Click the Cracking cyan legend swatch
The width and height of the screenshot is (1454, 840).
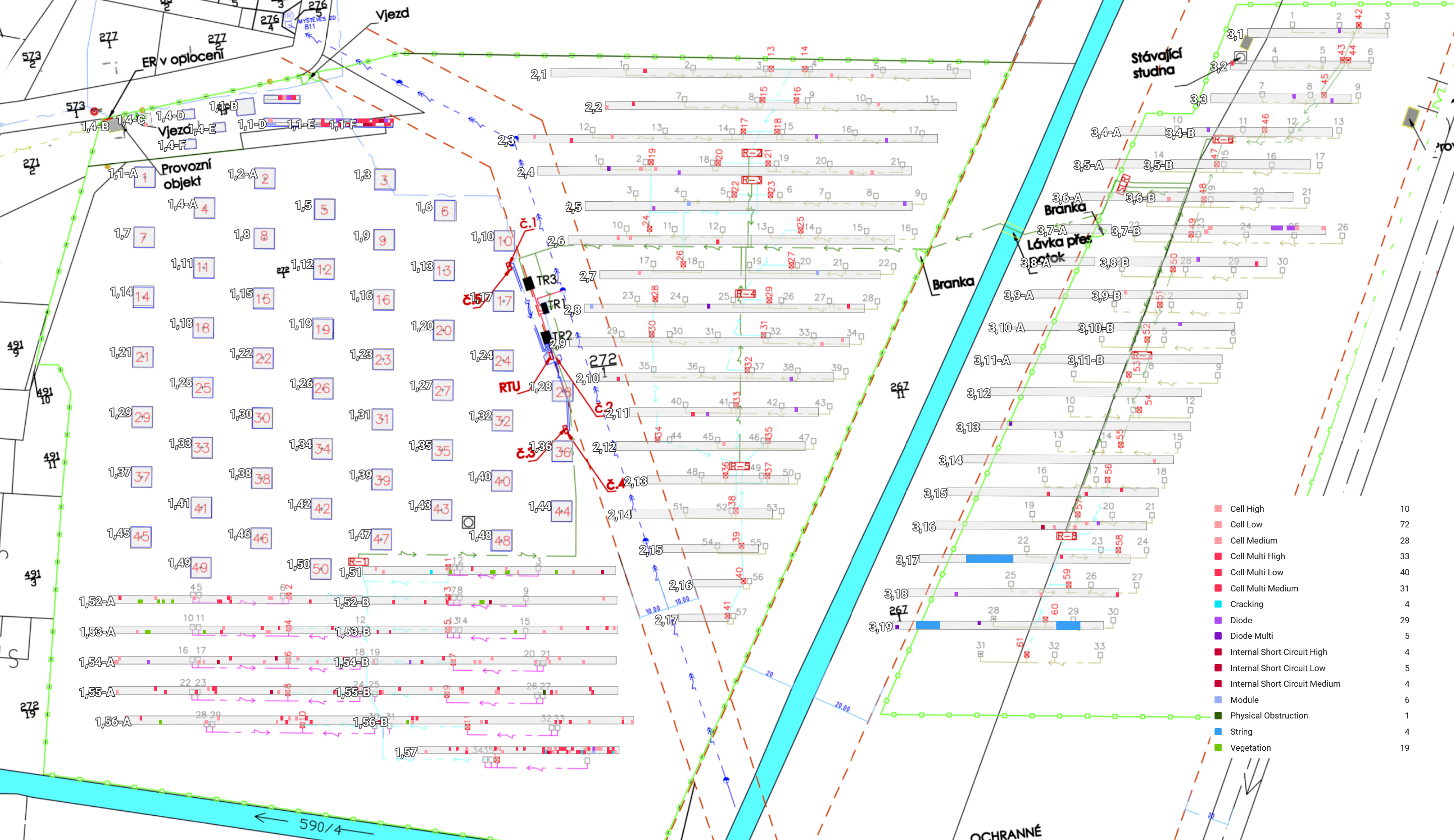pyautogui.click(x=1218, y=604)
